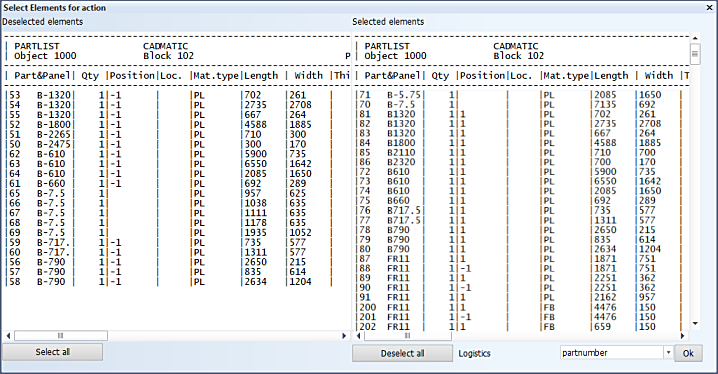Image resolution: width=718 pixels, height=374 pixels.
Task: Select deselected row 61 B-660
Action: coord(177,184)
